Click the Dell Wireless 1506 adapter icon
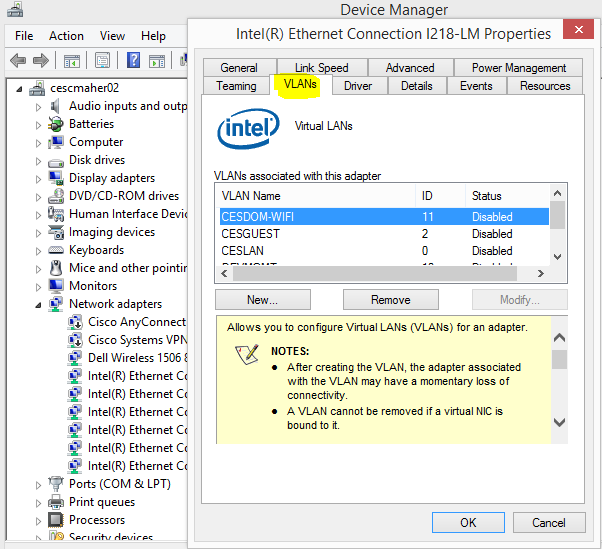 [x=75, y=358]
